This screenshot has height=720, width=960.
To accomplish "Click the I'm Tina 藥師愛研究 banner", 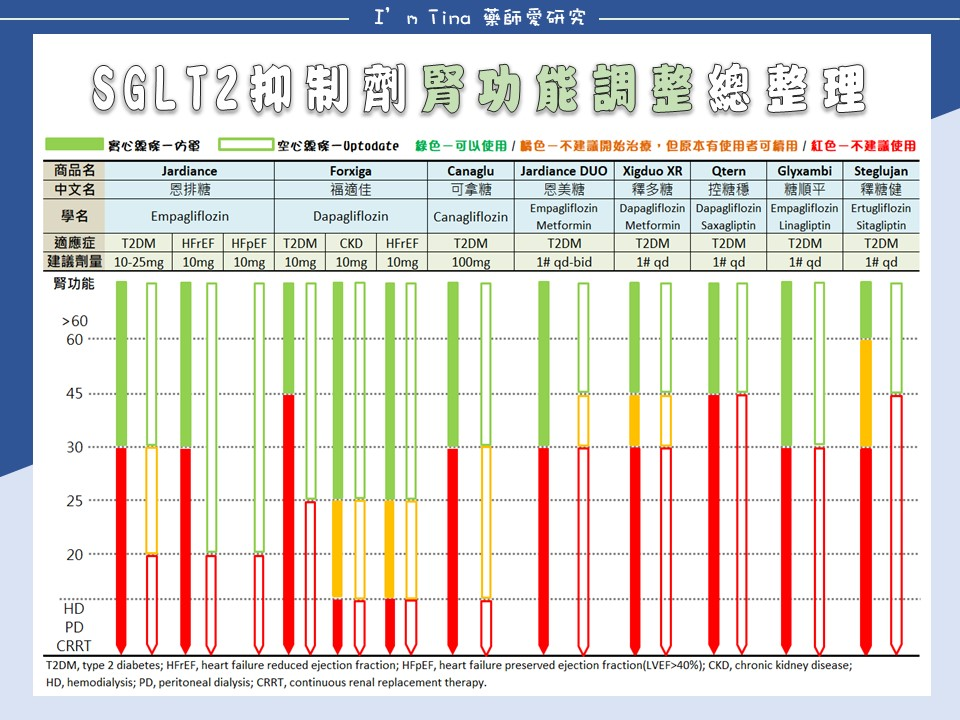I will (480, 15).
